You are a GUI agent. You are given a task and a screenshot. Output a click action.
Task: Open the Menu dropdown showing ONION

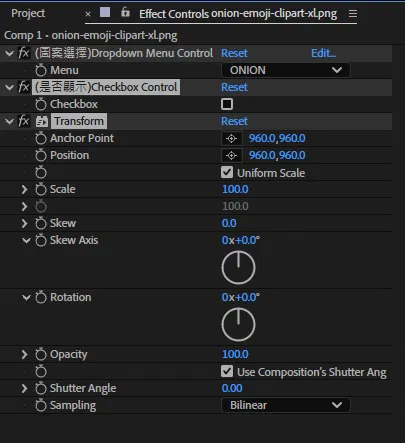pos(286,70)
